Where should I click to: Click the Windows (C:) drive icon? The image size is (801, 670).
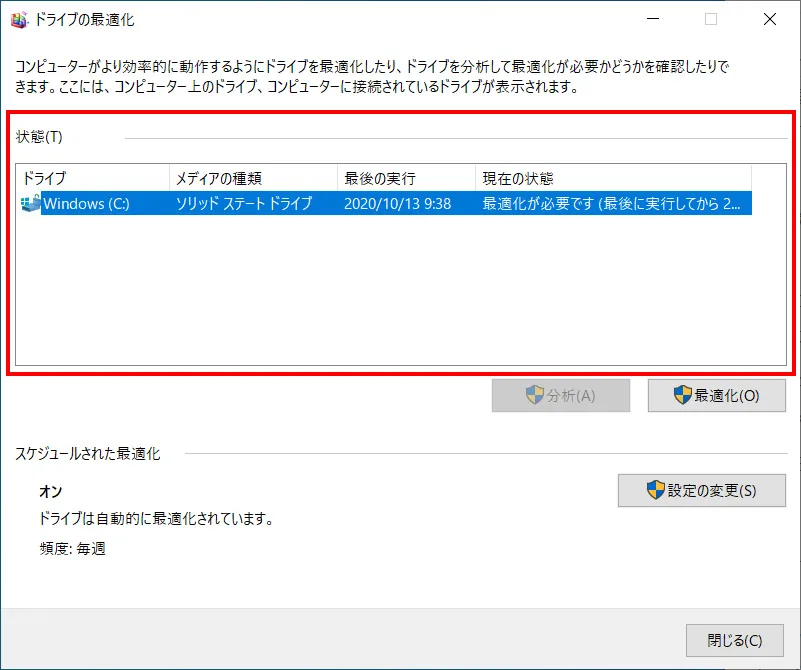pyautogui.click(x=31, y=203)
